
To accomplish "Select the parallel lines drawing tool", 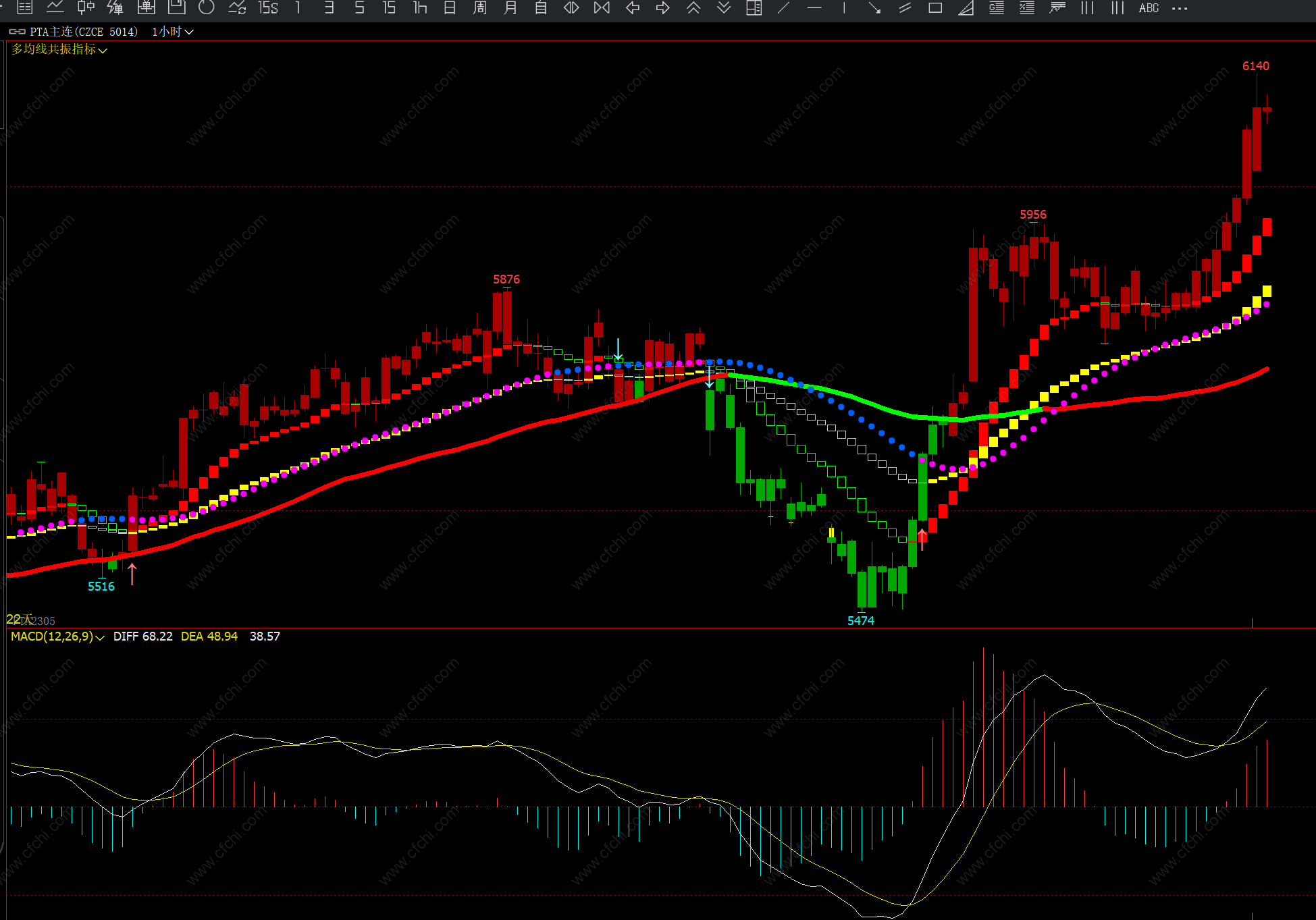I will [x=905, y=8].
